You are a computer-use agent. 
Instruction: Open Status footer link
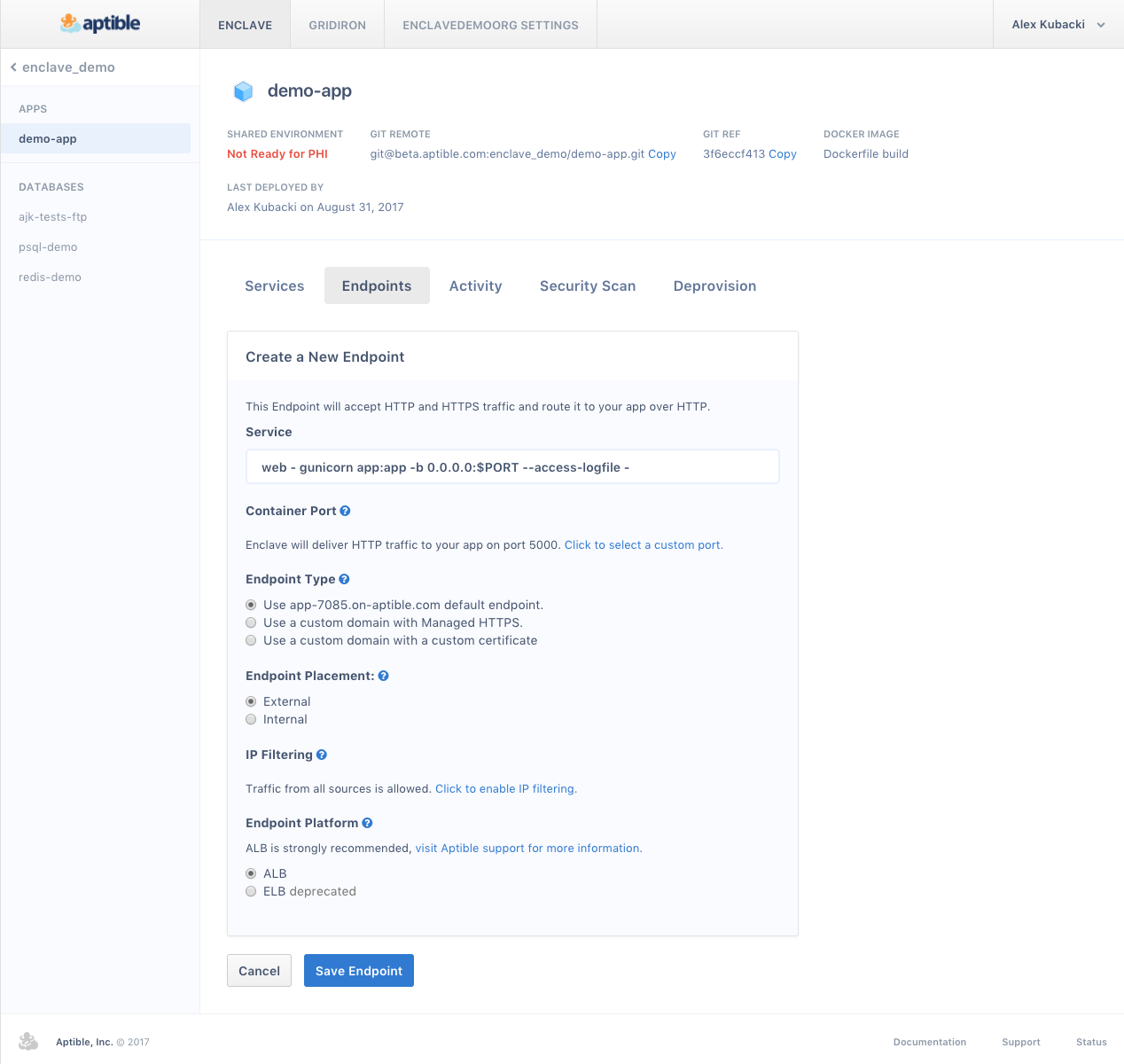pyautogui.click(x=1091, y=1042)
